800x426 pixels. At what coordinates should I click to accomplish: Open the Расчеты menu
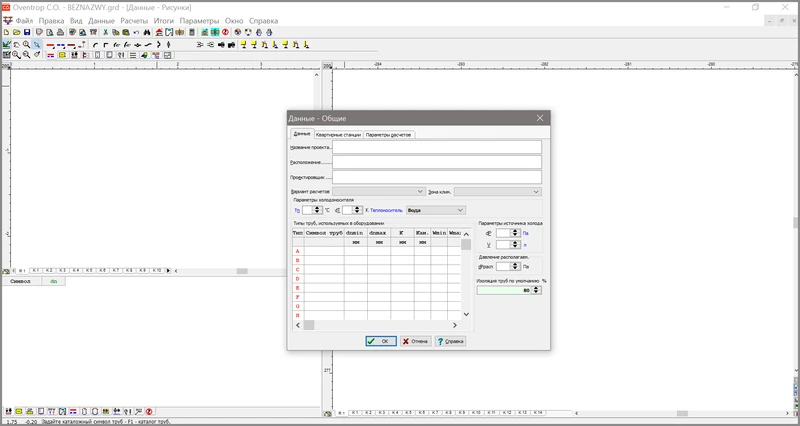click(132, 20)
